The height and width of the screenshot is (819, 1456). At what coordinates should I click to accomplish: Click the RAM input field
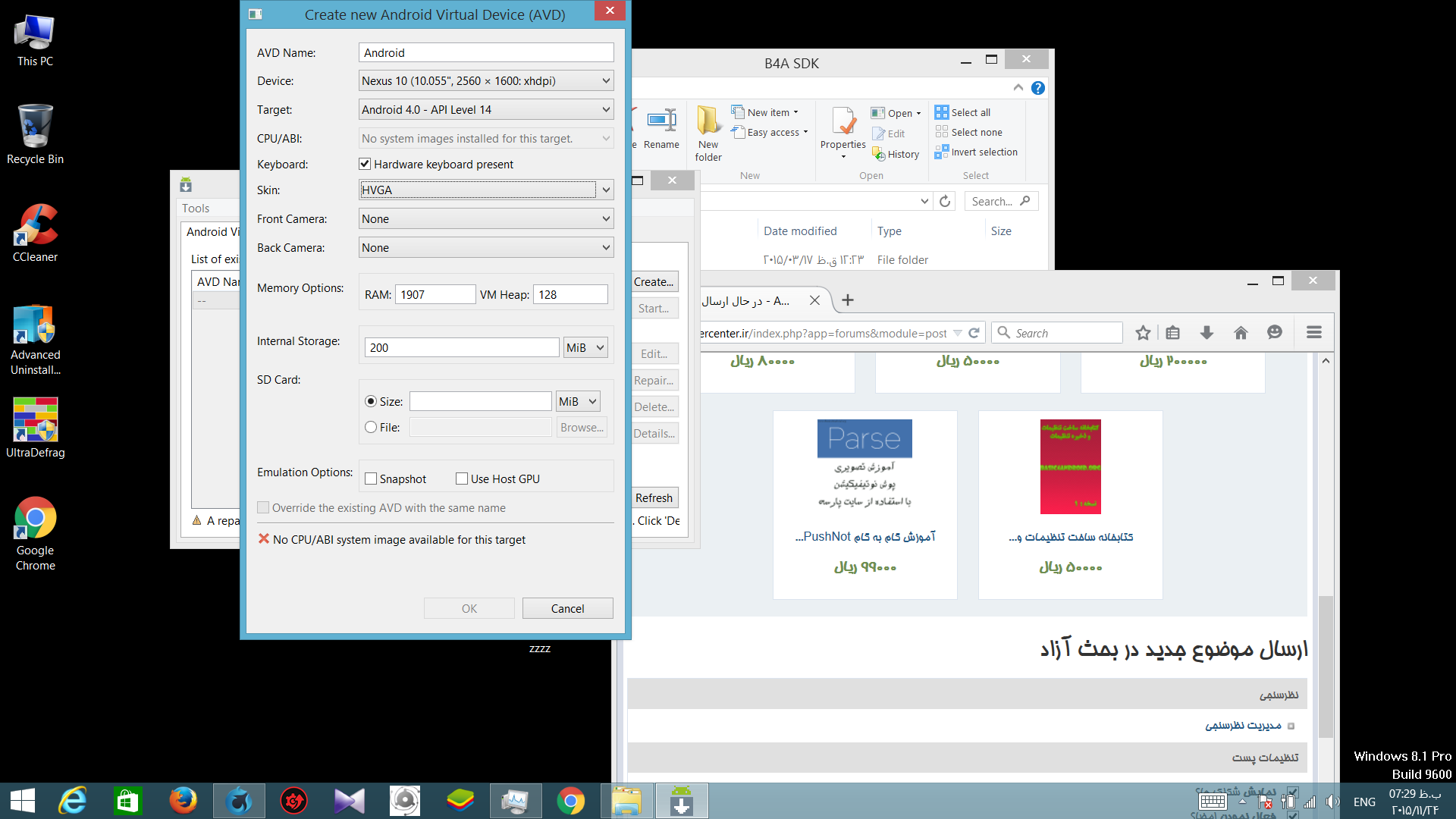(x=435, y=294)
